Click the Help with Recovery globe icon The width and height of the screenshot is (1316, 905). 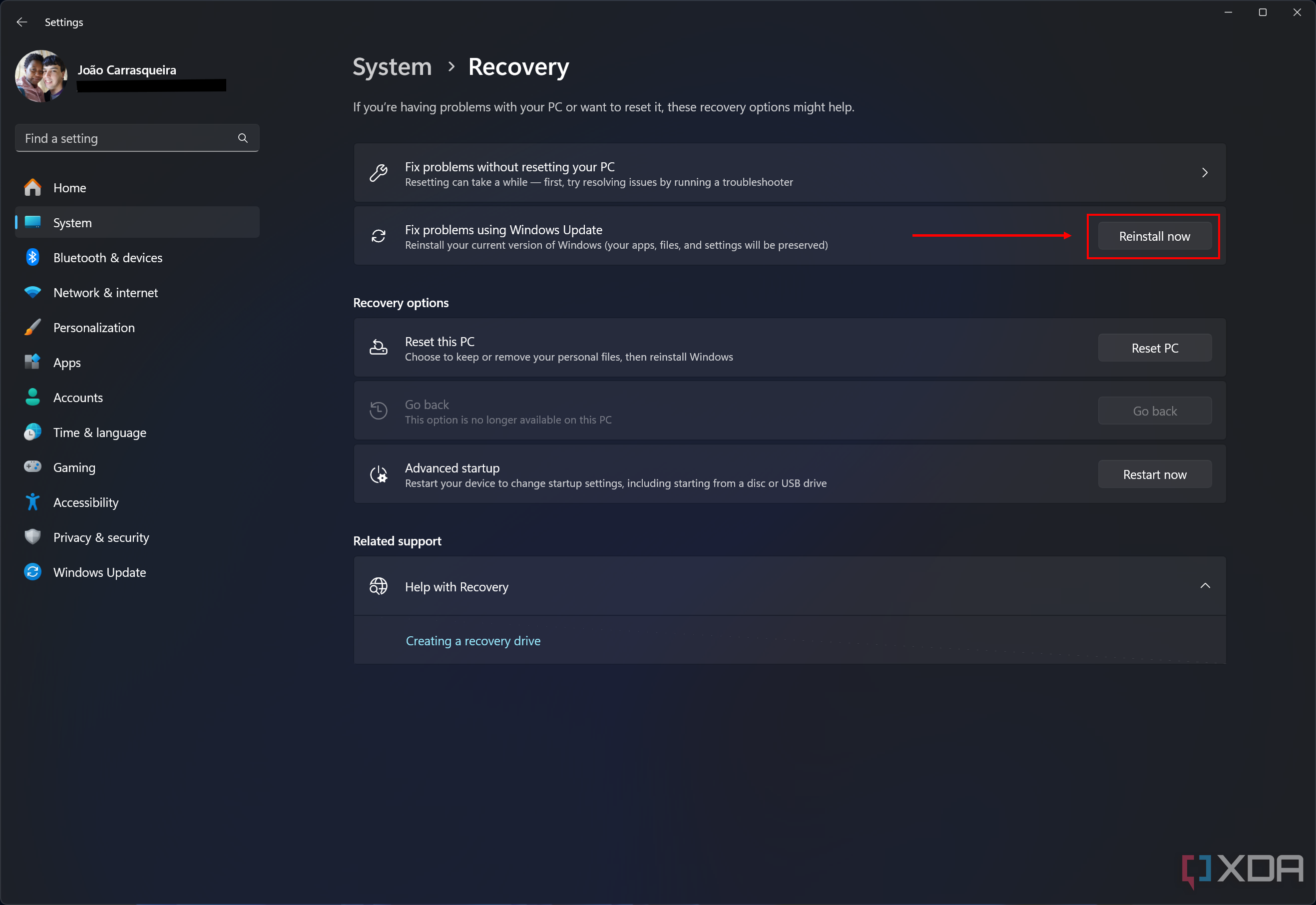pyautogui.click(x=378, y=586)
